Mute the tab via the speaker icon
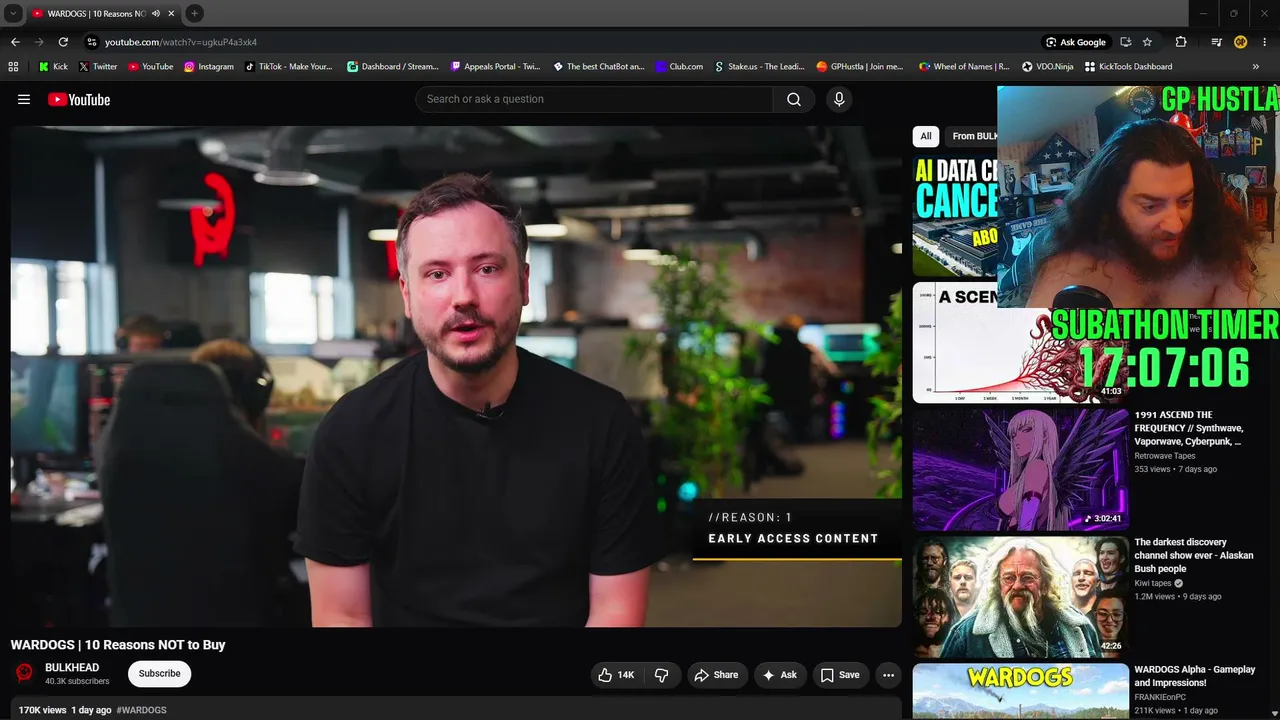This screenshot has height=720, width=1280. coord(156,14)
